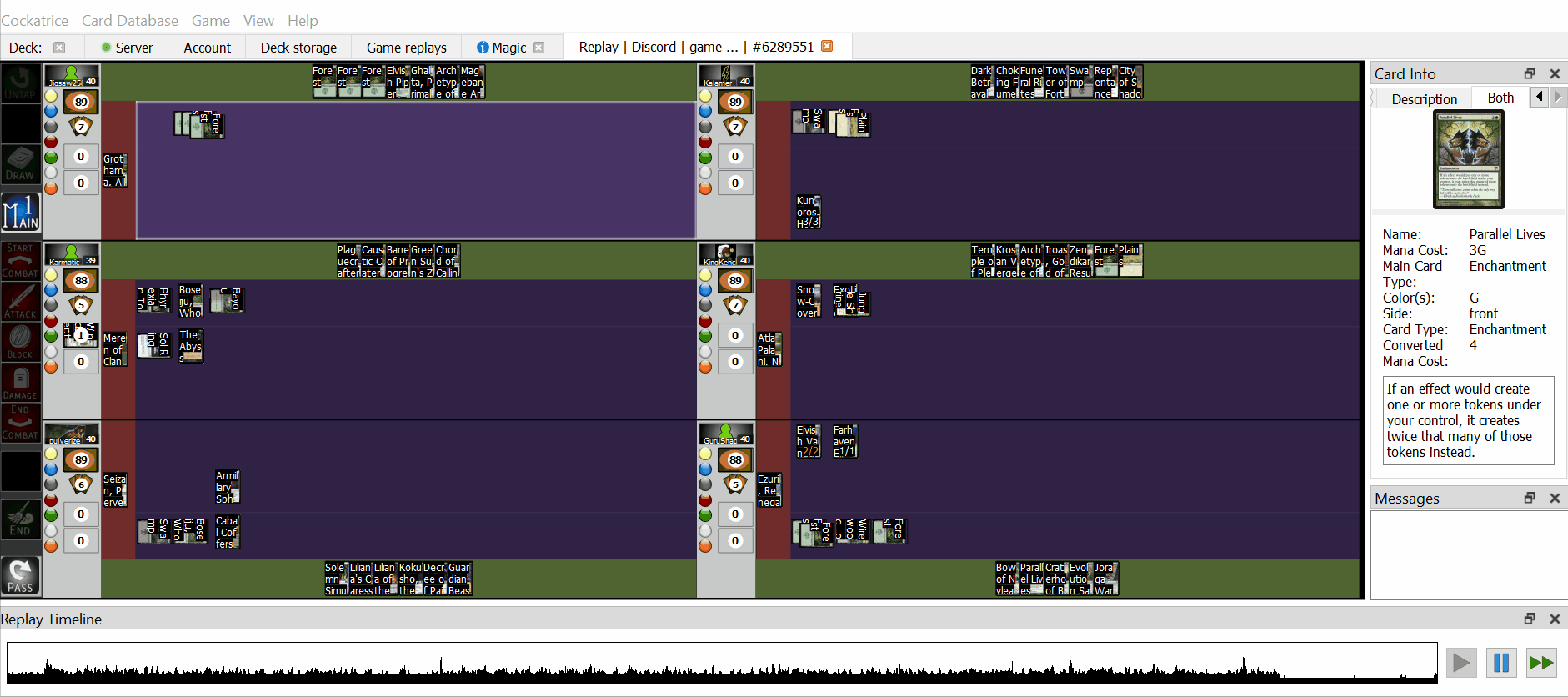Switch to Card Info Both tab
Screen dimensions: 1568x697
(1500, 98)
